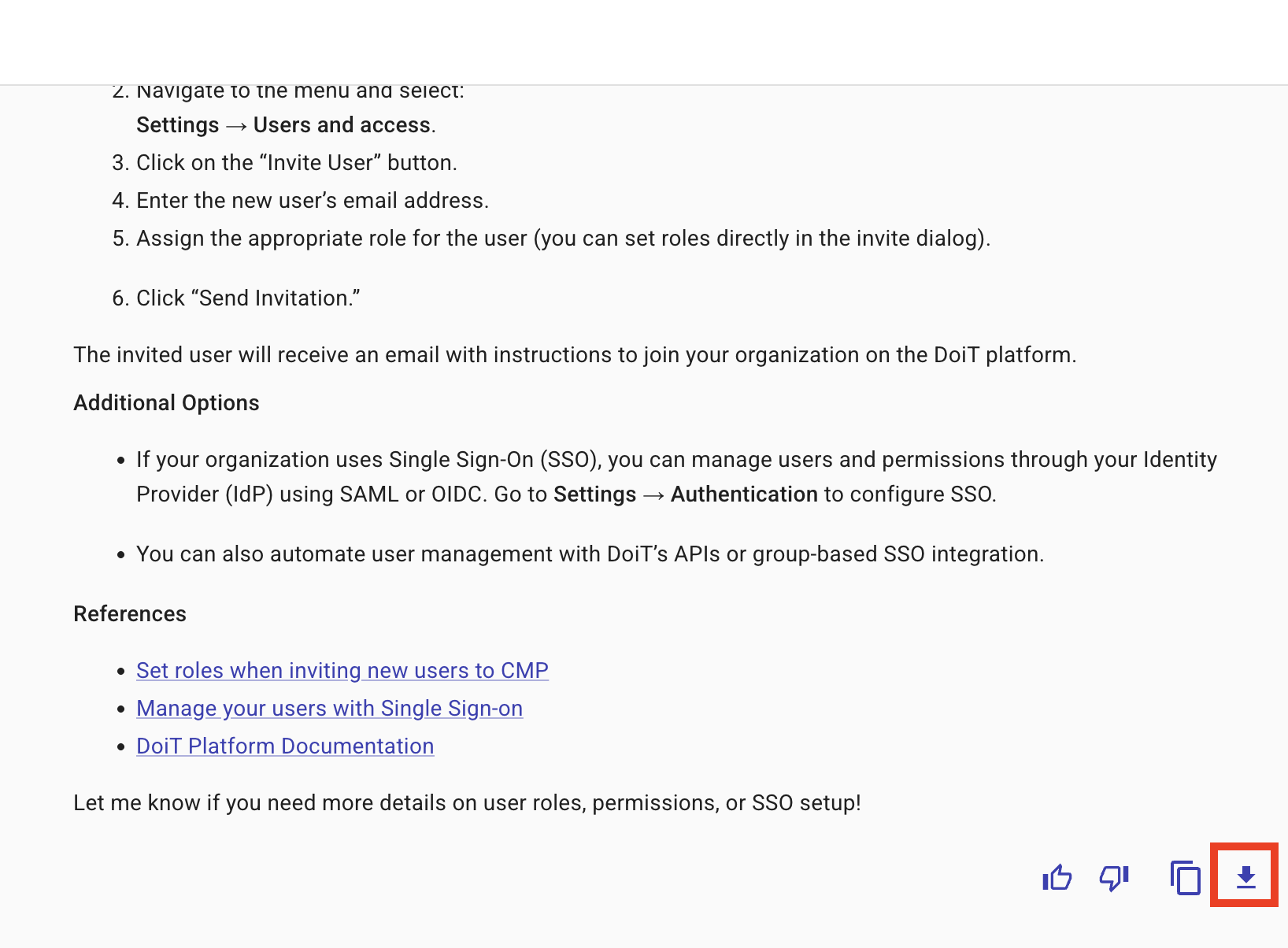The image size is (1288, 948).
Task: Open 'DoiT Platform Documentation' link
Action: coord(285,746)
